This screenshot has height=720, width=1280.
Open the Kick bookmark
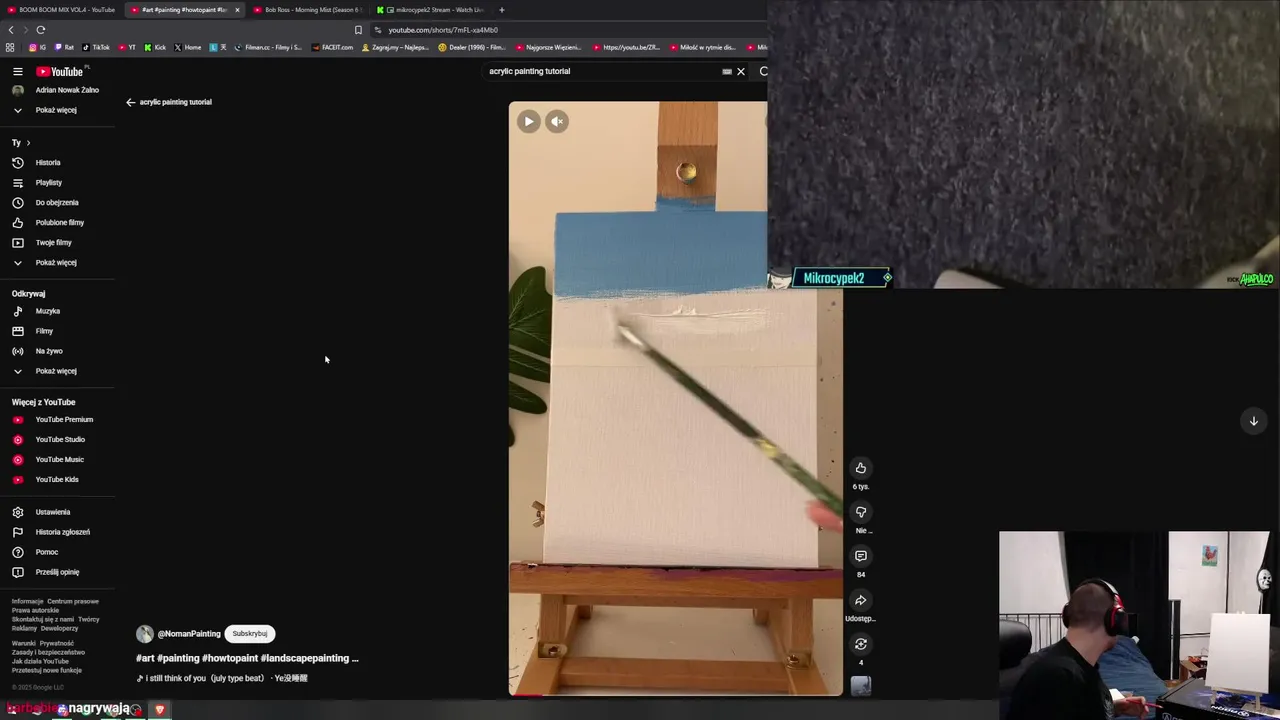(155, 47)
